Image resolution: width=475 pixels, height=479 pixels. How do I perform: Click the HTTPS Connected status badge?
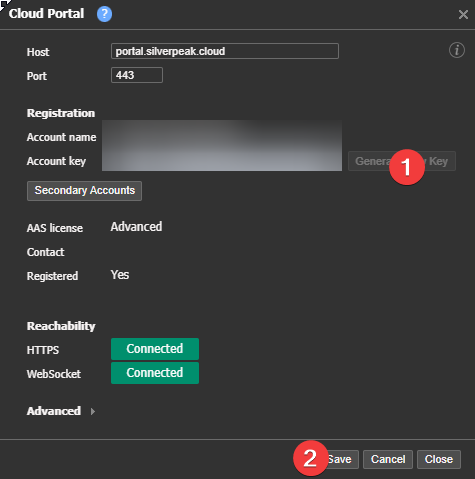(x=155, y=349)
